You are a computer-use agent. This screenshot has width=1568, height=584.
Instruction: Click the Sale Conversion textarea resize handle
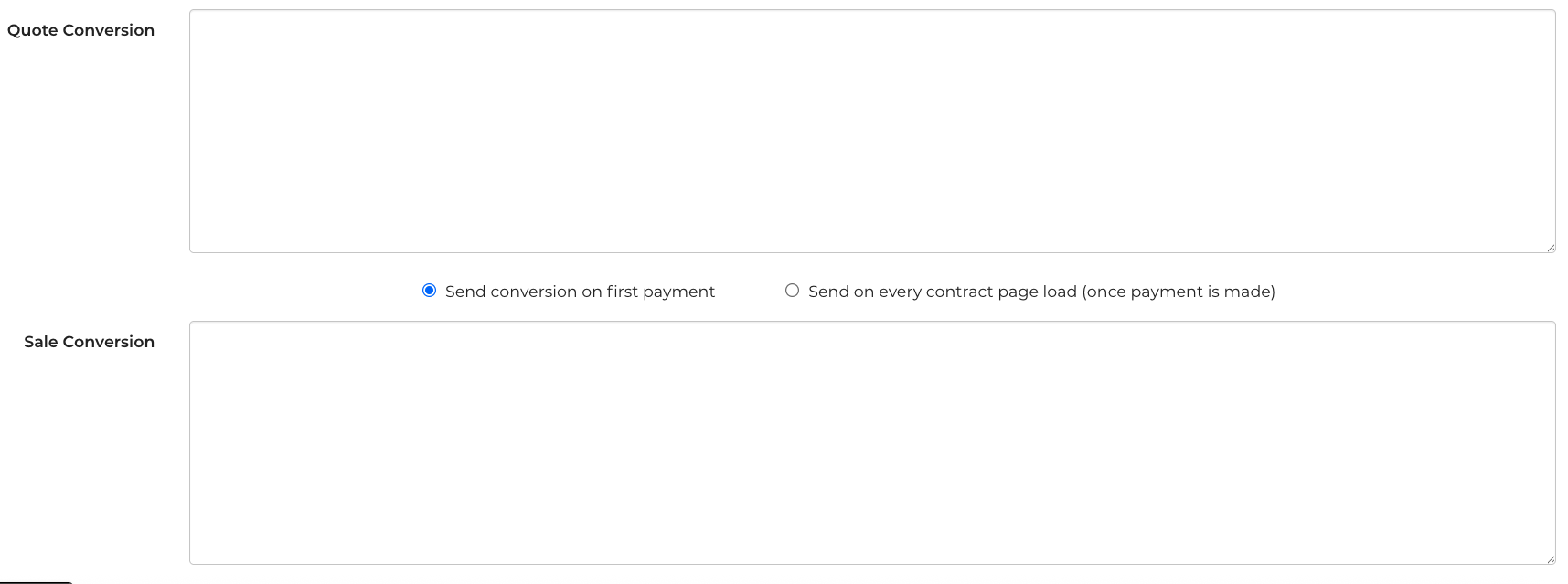[x=1550, y=558]
